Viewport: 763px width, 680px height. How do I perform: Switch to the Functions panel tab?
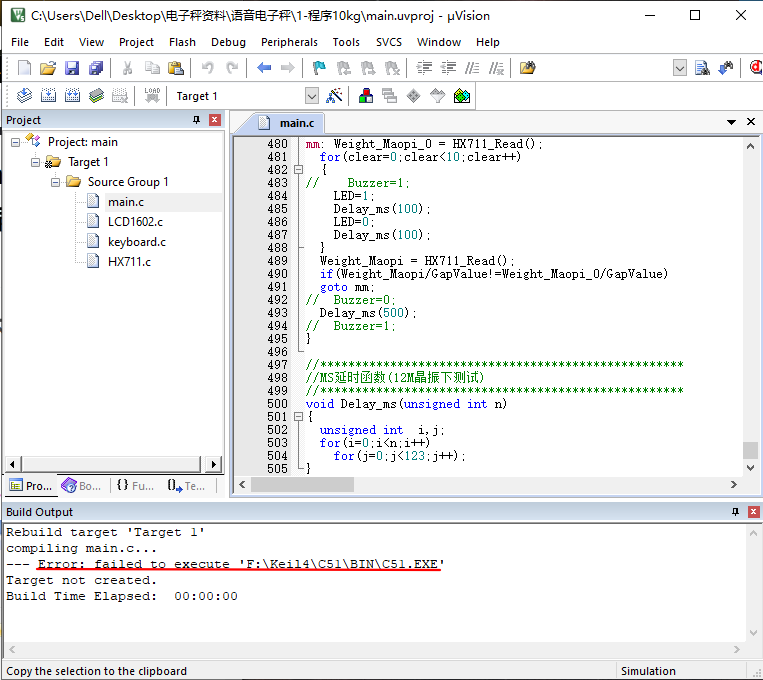[x=135, y=485]
